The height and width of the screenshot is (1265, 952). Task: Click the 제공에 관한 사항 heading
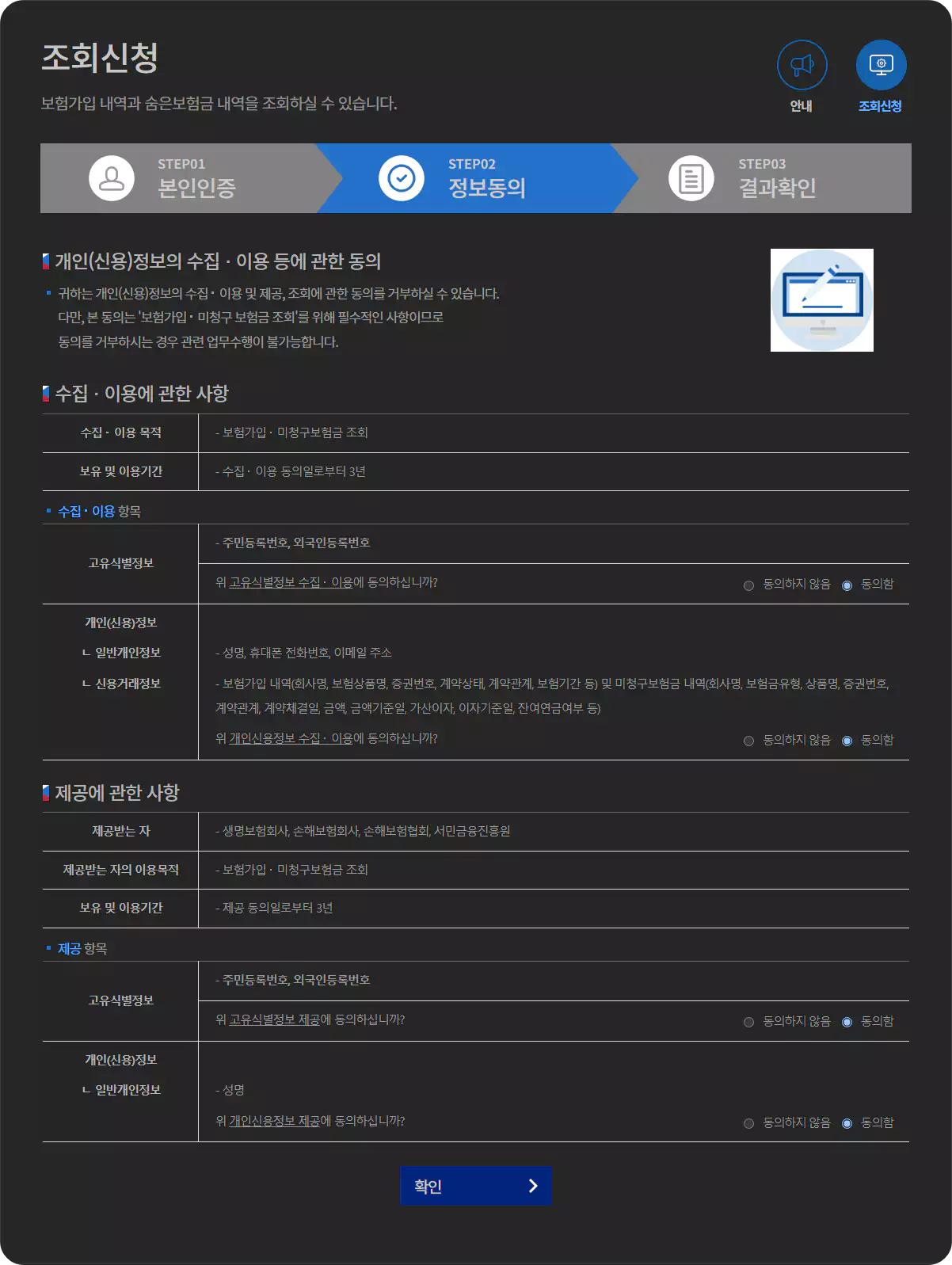pyautogui.click(x=117, y=792)
